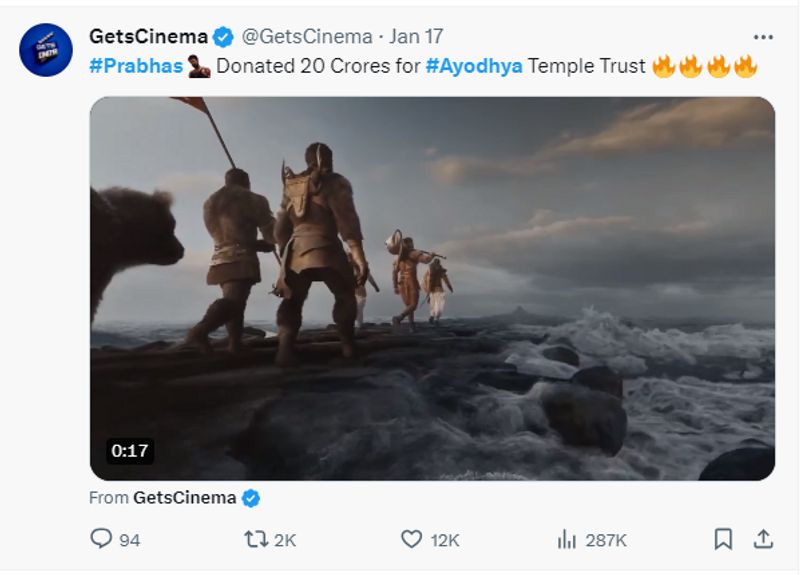This screenshot has width=800, height=575.
Task: Click the 94 replies count
Action: [x=130, y=540]
